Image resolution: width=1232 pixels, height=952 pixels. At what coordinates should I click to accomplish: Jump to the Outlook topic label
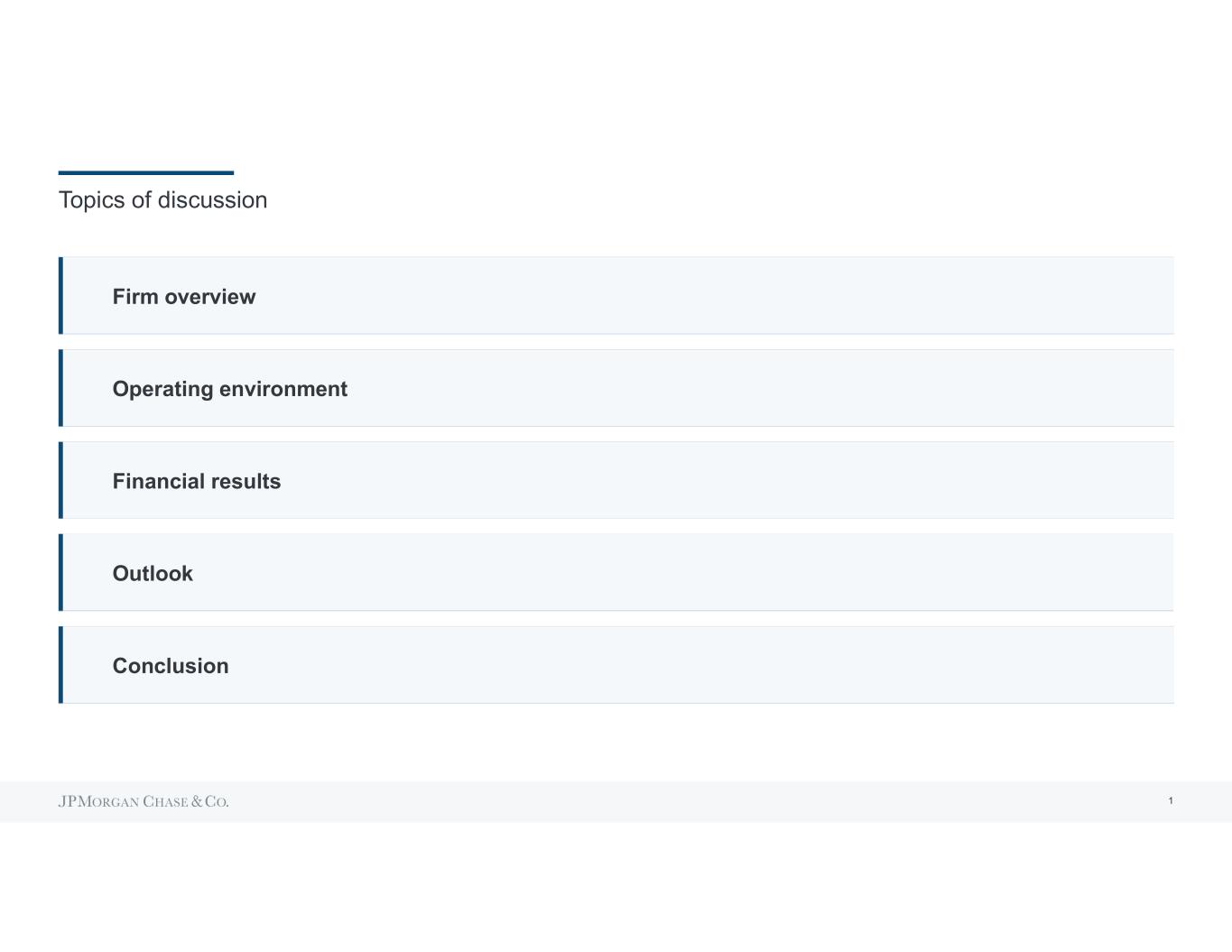(x=153, y=574)
